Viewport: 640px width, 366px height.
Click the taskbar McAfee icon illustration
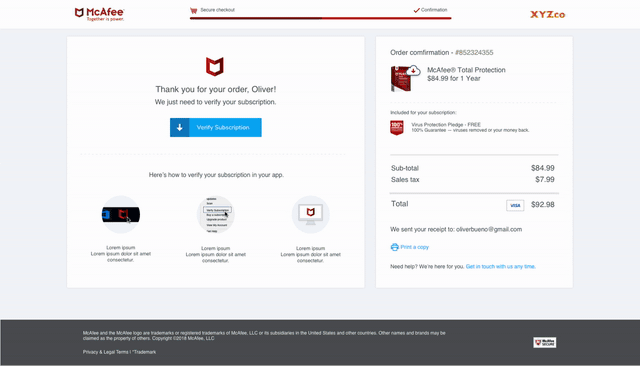coord(121,214)
